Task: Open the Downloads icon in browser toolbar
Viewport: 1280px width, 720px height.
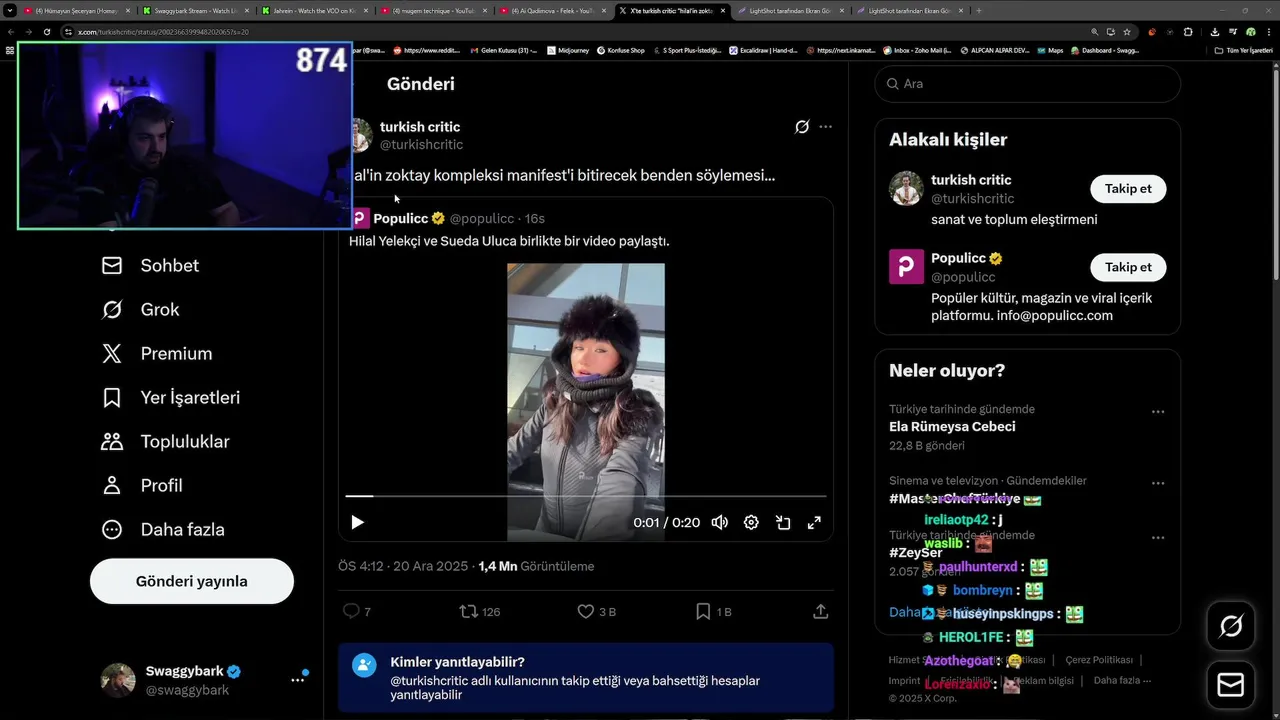Action: [x=1214, y=32]
